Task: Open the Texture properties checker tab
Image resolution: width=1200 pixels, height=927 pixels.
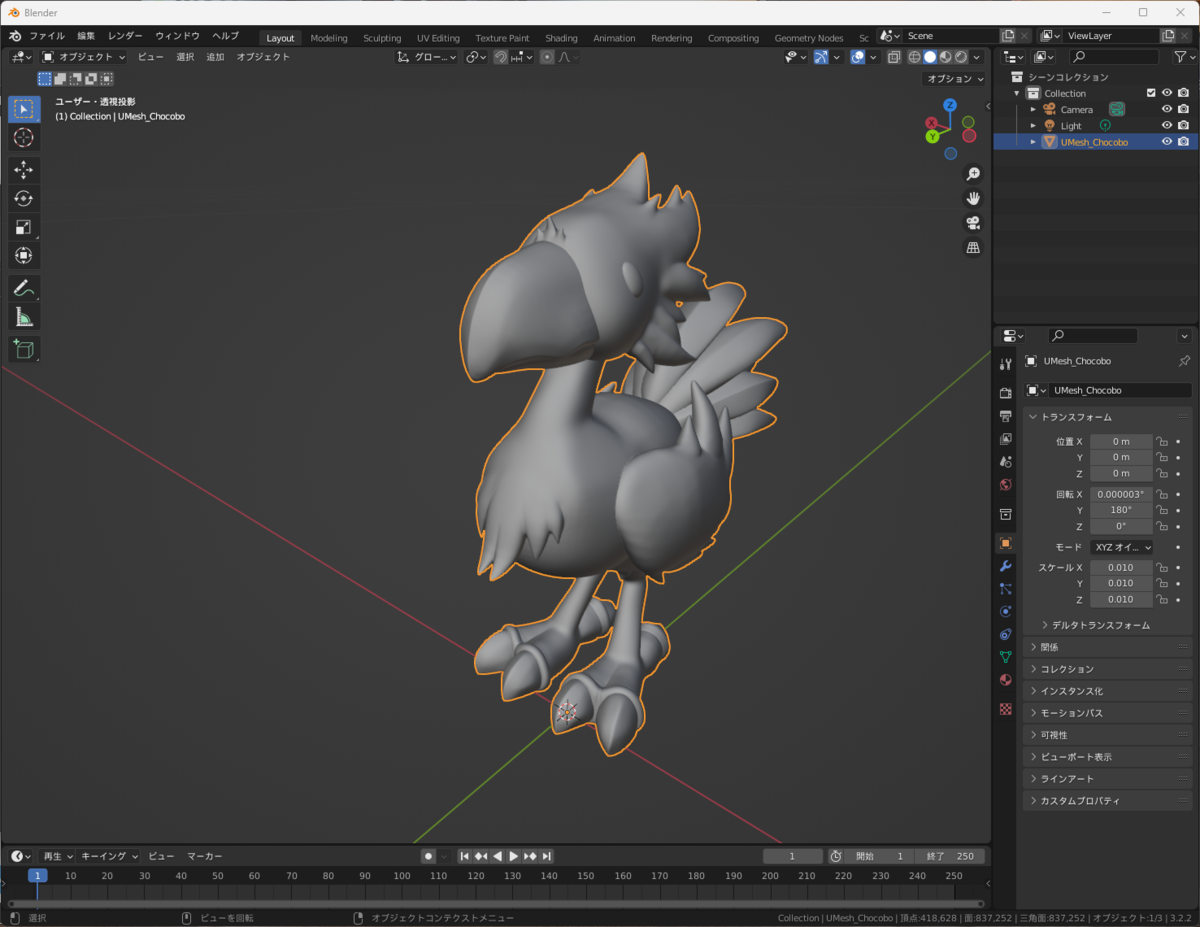Action: point(1006,709)
